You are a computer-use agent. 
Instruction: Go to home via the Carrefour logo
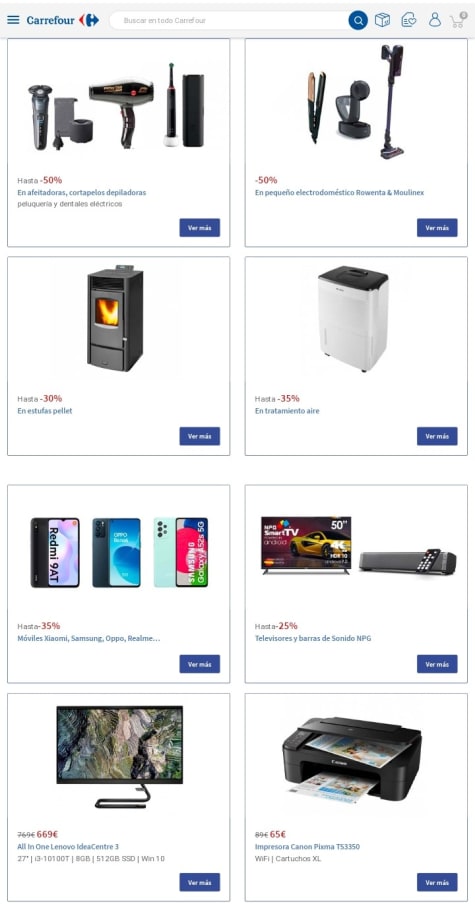[63, 20]
